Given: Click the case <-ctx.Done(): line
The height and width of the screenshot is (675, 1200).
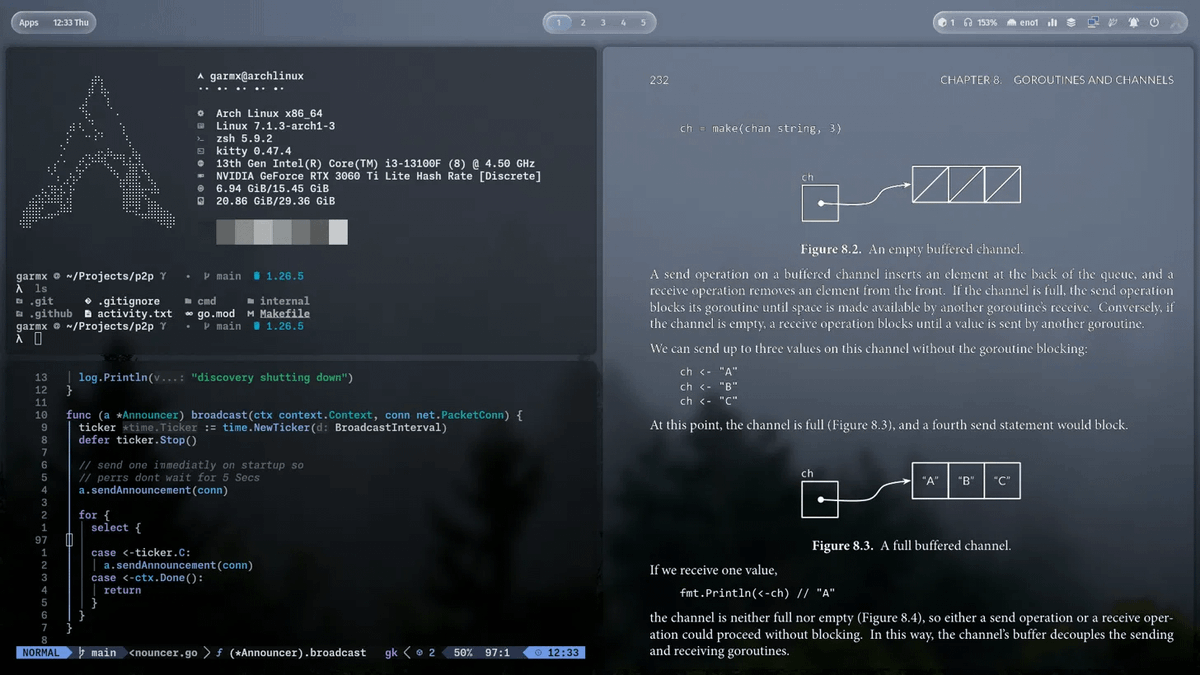Looking at the screenshot, I should tap(147, 577).
